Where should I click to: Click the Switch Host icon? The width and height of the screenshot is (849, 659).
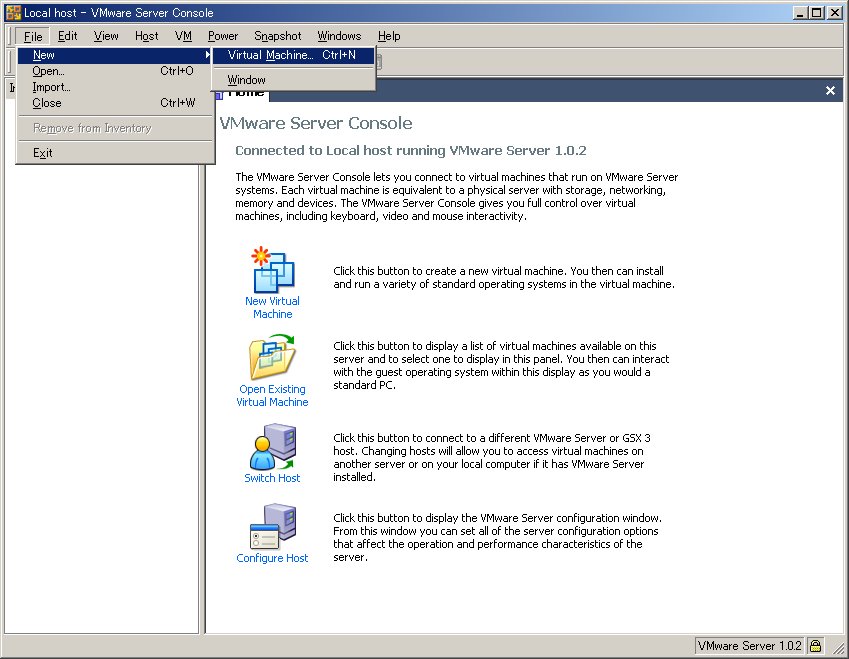tap(273, 447)
